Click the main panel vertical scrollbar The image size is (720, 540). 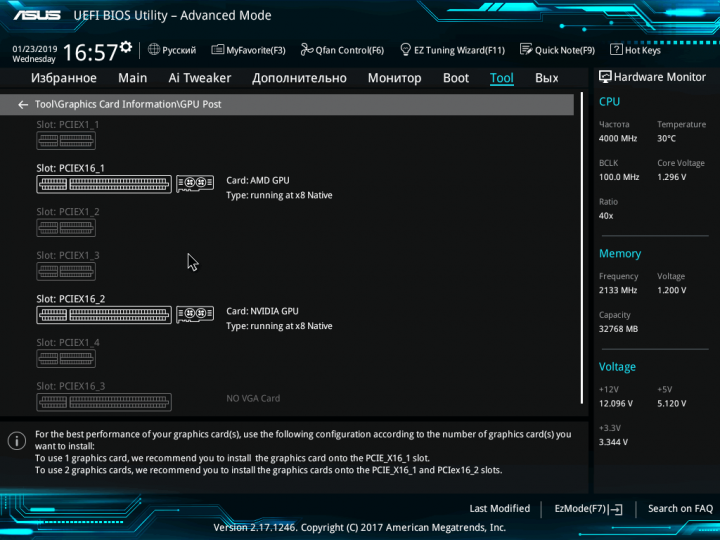[x=582, y=248]
